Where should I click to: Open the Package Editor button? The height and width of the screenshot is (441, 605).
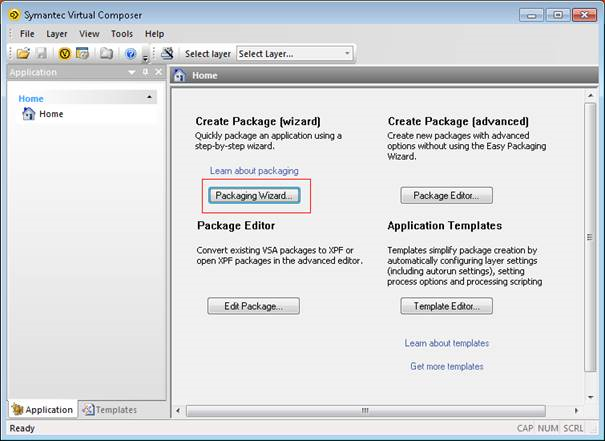click(x=446, y=196)
